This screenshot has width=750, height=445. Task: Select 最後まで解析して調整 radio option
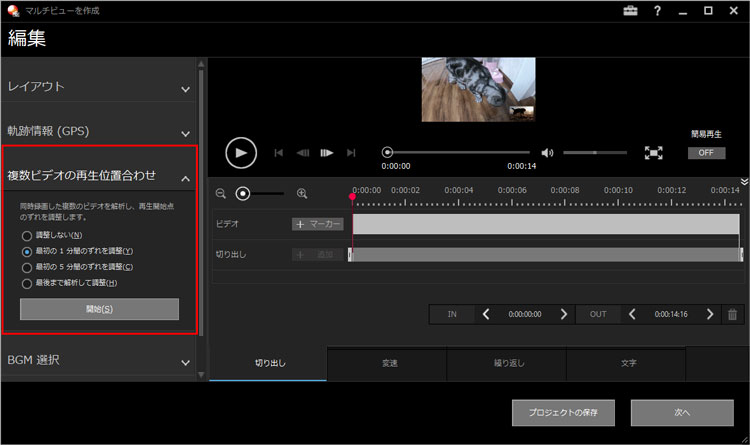pyautogui.click(x=27, y=283)
